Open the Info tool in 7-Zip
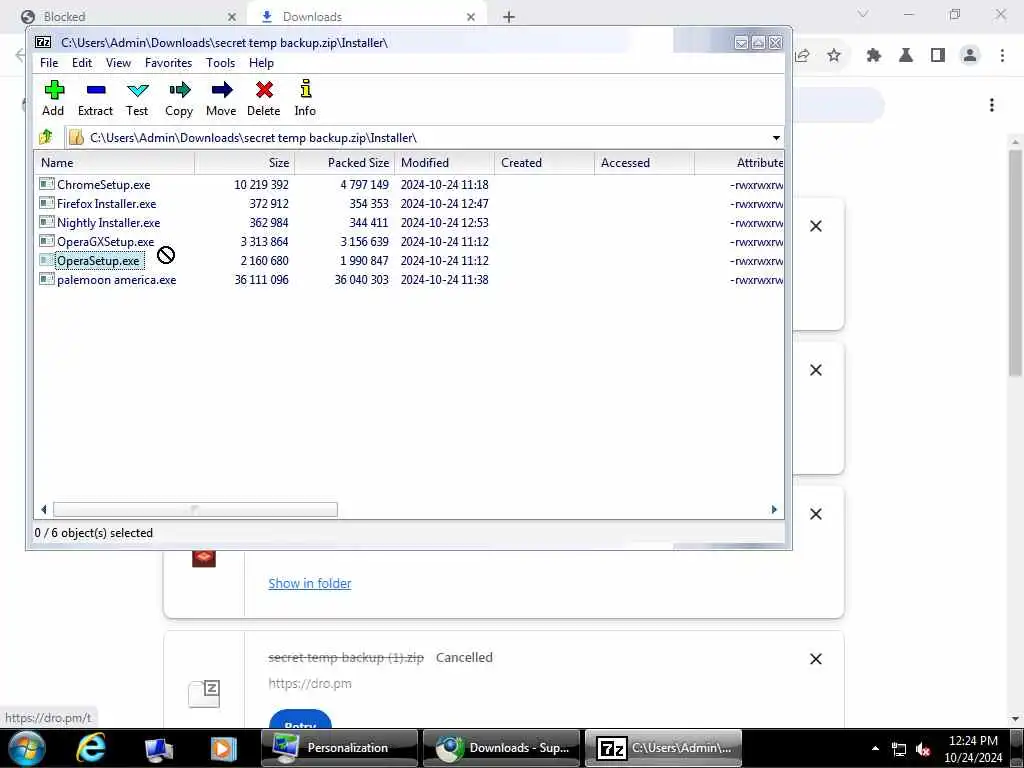 [305, 89]
